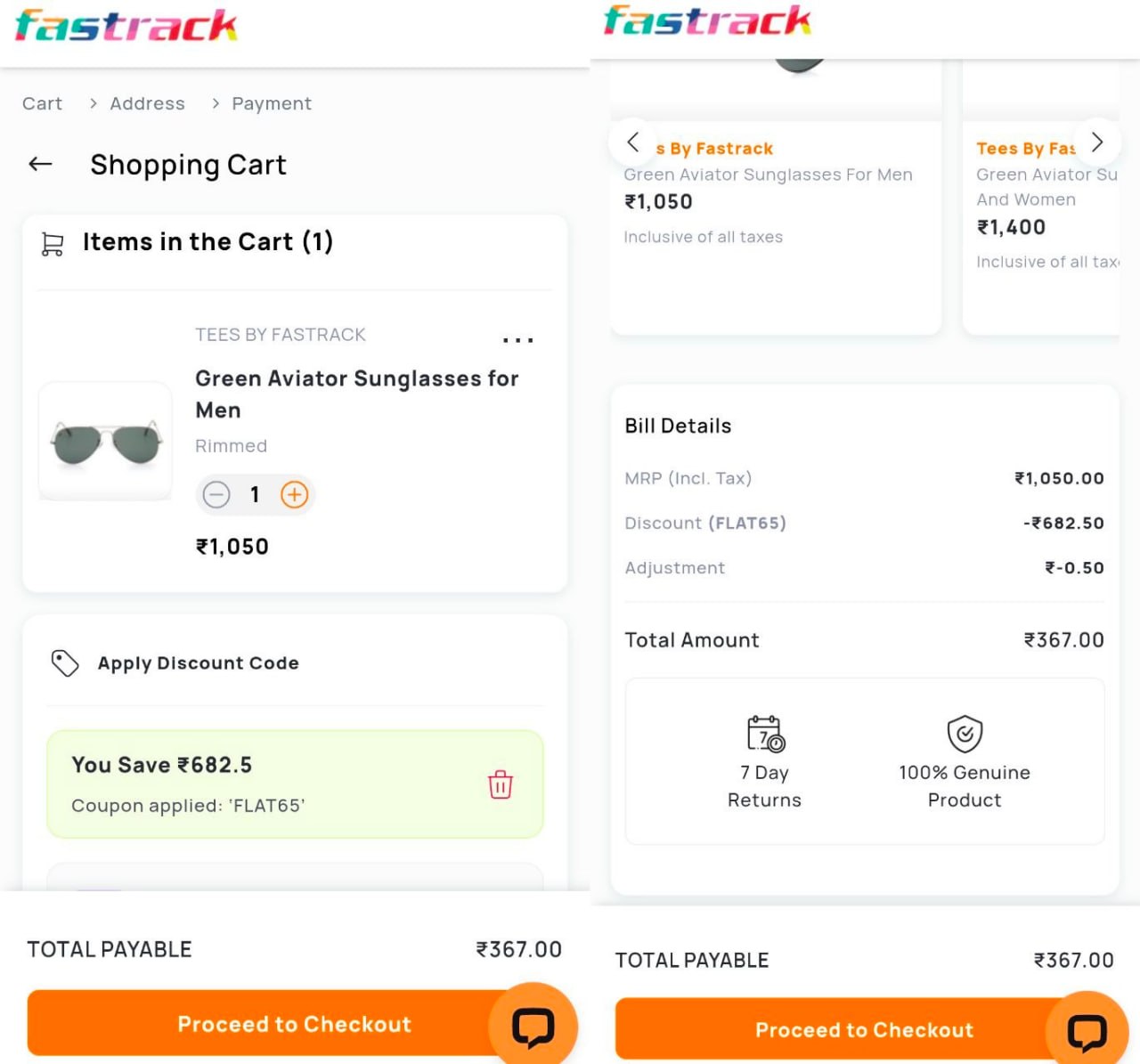
Task: Click the cart icon next to Items in the Cart
Action: click(x=53, y=241)
